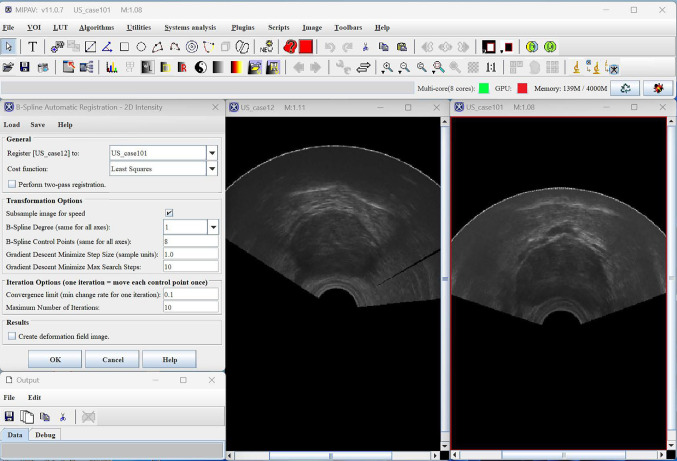Image resolution: width=677 pixels, height=461 pixels.
Task: Enable Create deformation field image
Action: pos(12,336)
